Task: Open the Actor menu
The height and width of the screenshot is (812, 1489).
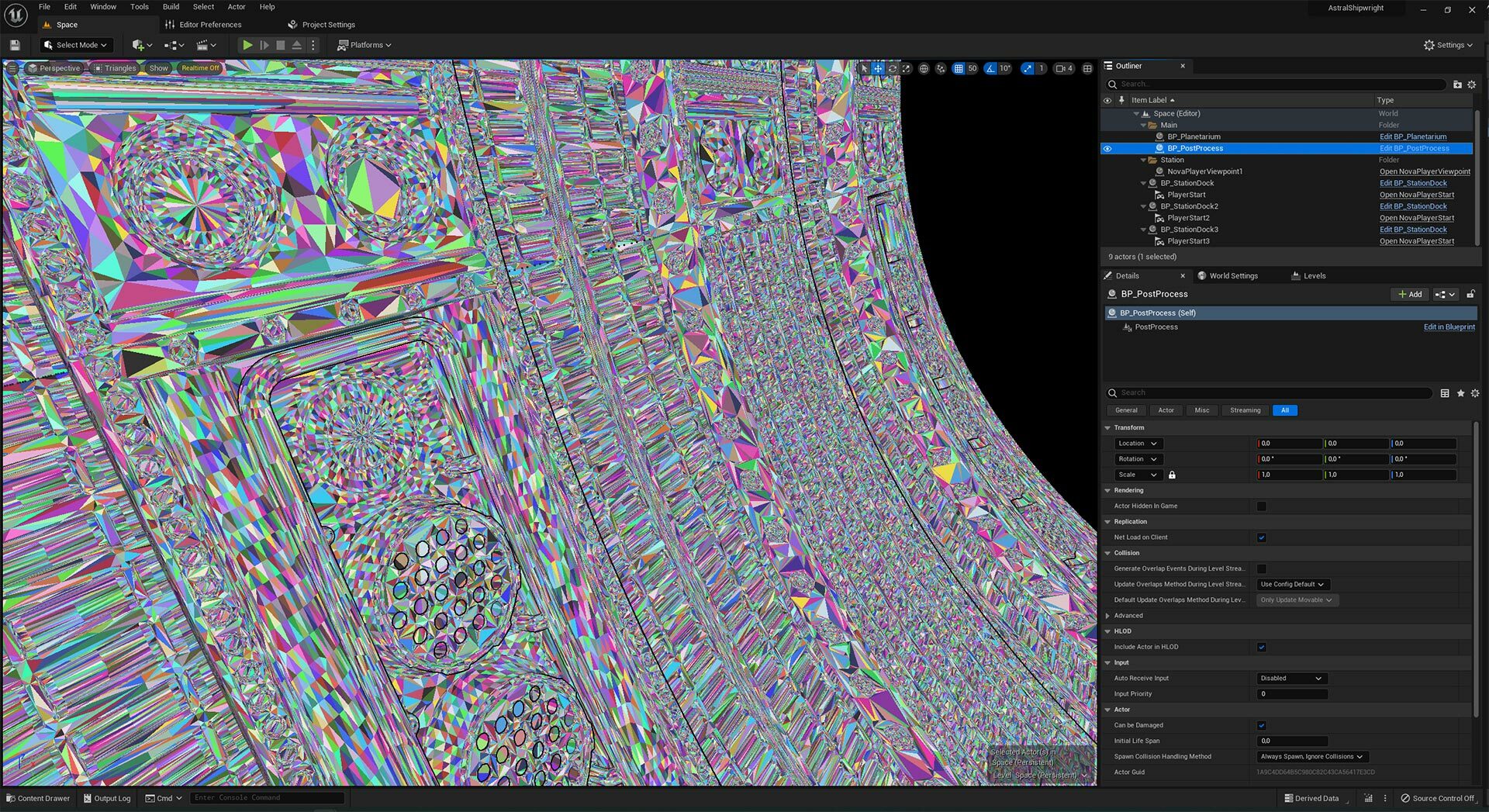Action: pos(237,7)
